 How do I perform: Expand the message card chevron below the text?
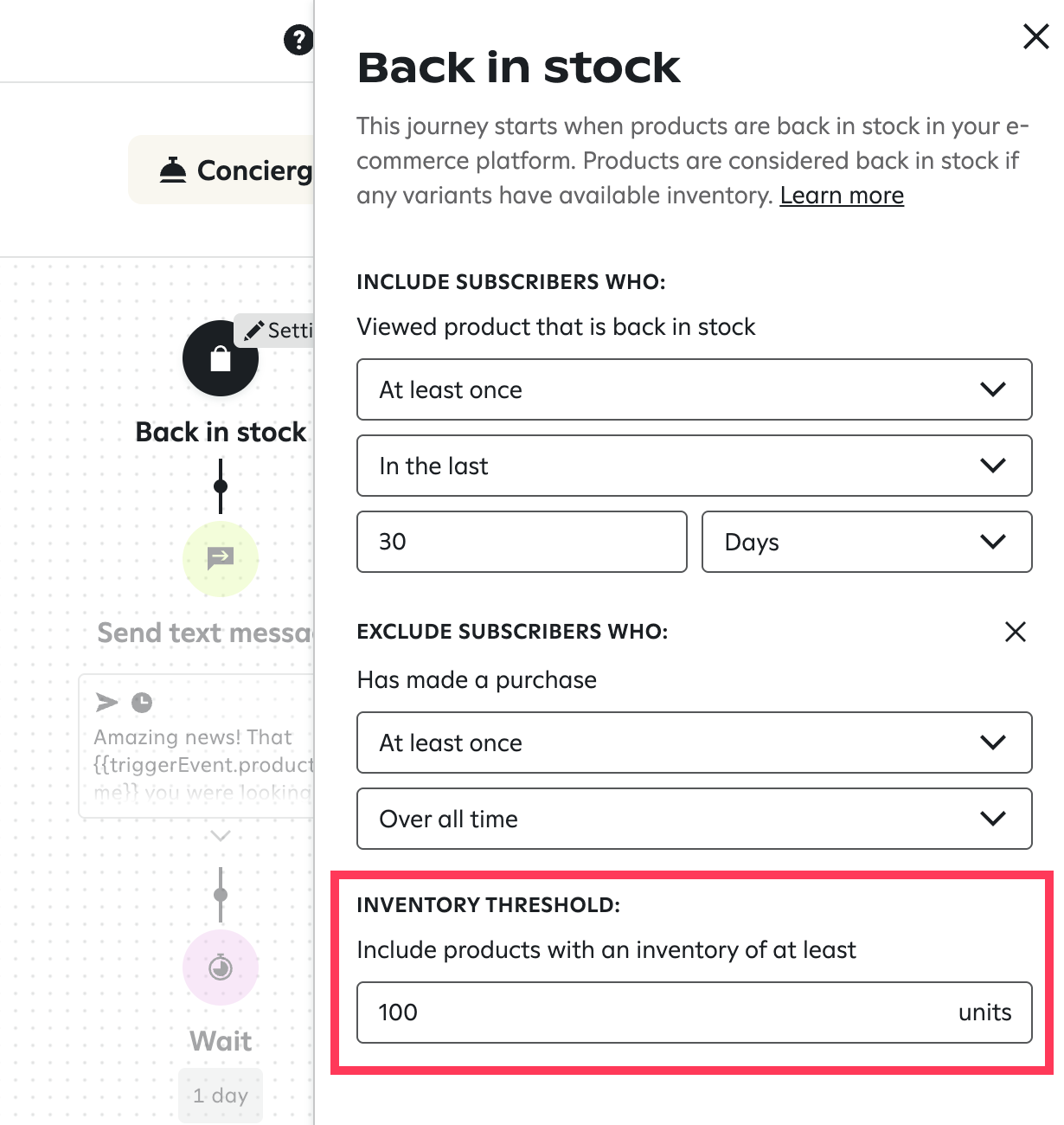point(221,836)
